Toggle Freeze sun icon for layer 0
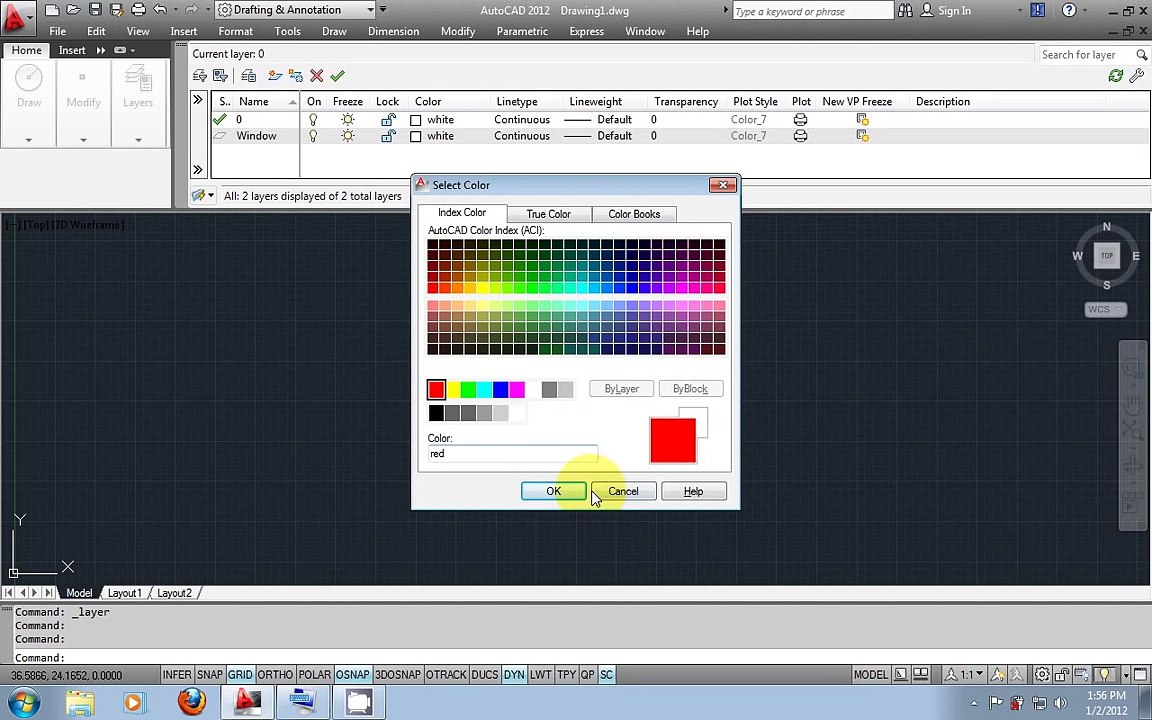The width and height of the screenshot is (1152, 720). pyautogui.click(x=348, y=120)
